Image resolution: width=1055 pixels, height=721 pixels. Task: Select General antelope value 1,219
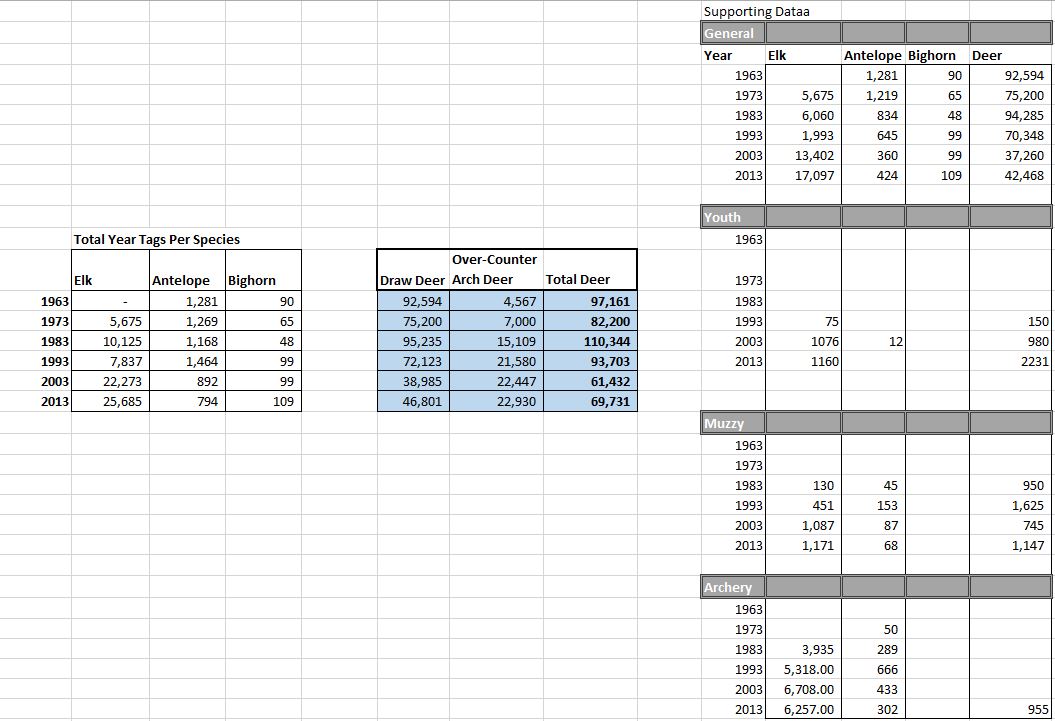(873, 96)
